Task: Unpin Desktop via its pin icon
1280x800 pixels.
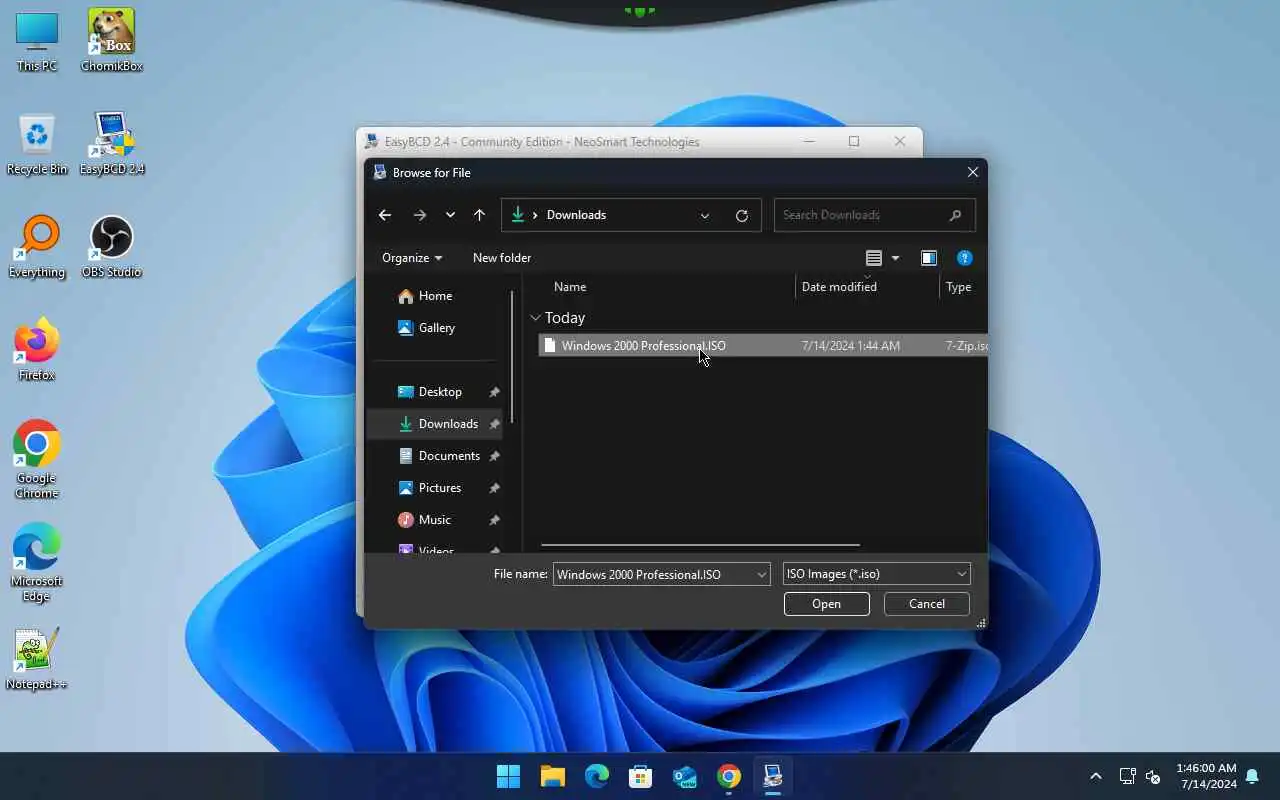Action: tap(494, 392)
